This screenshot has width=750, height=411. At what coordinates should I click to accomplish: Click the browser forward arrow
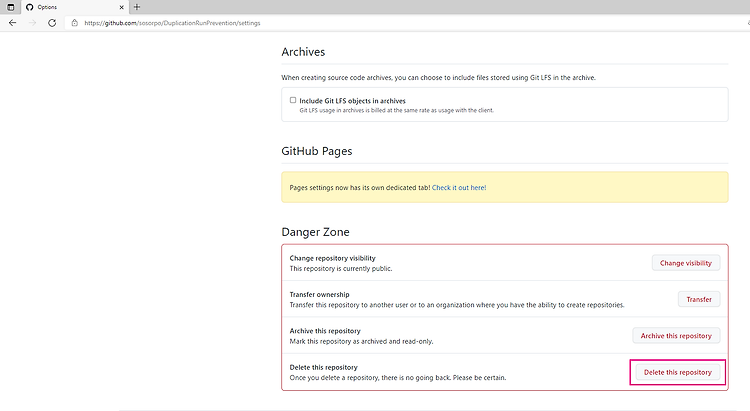tap(32, 22)
